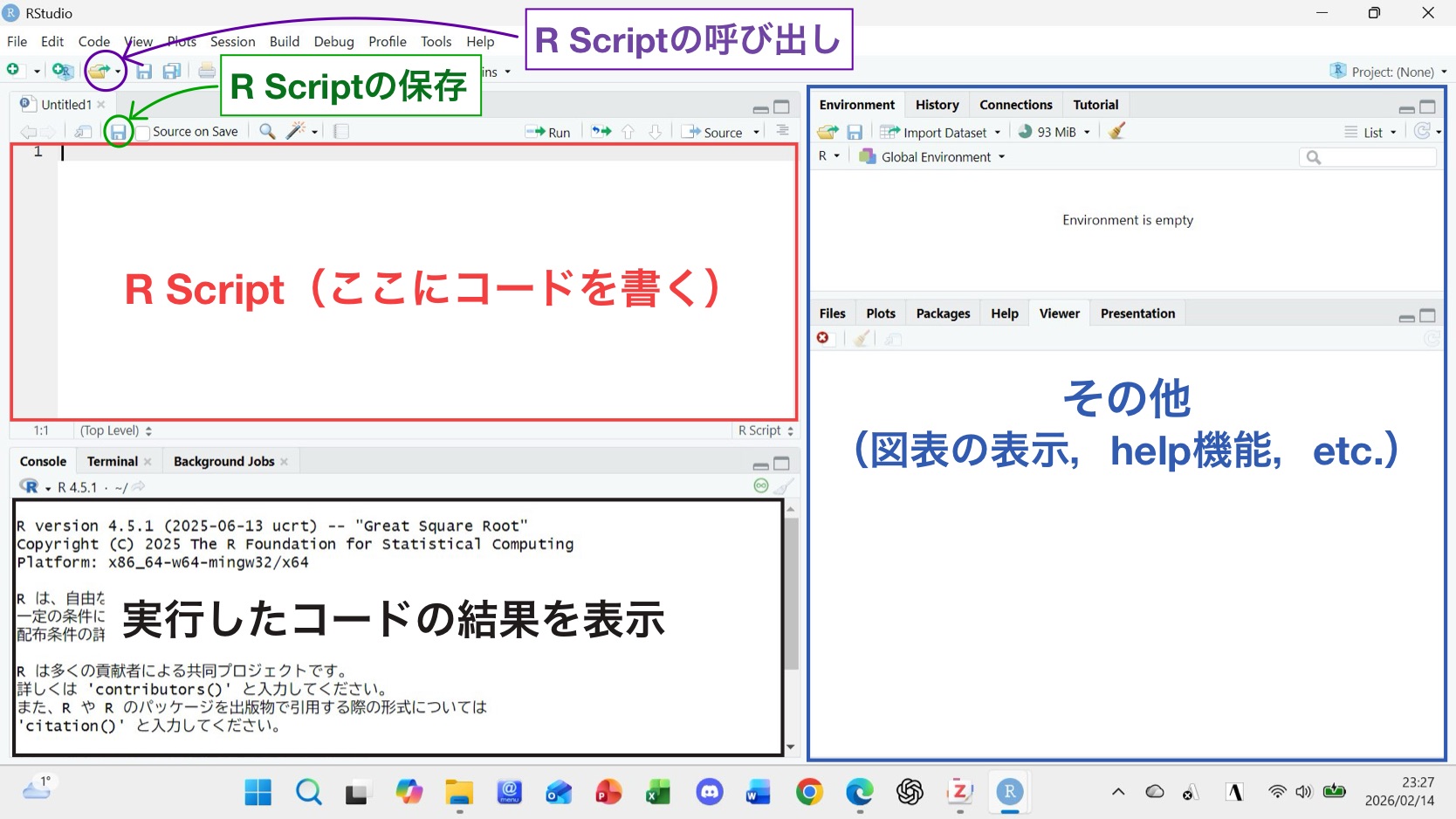The height and width of the screenshot is (819, 1456).
Task: Expand the List view dropdown
Action: tap(1370, 132)
